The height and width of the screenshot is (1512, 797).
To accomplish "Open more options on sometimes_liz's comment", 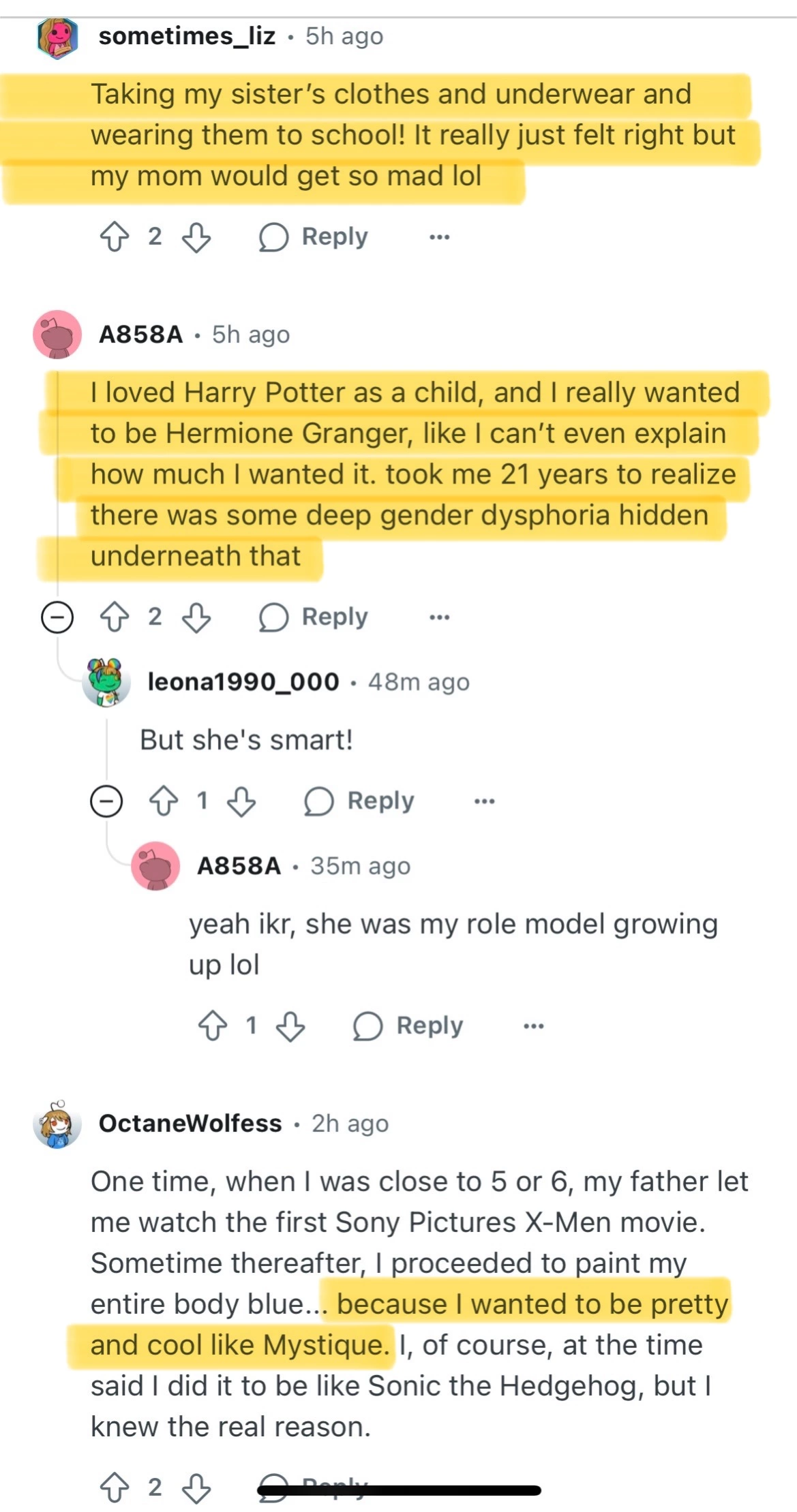I will 440,237.
